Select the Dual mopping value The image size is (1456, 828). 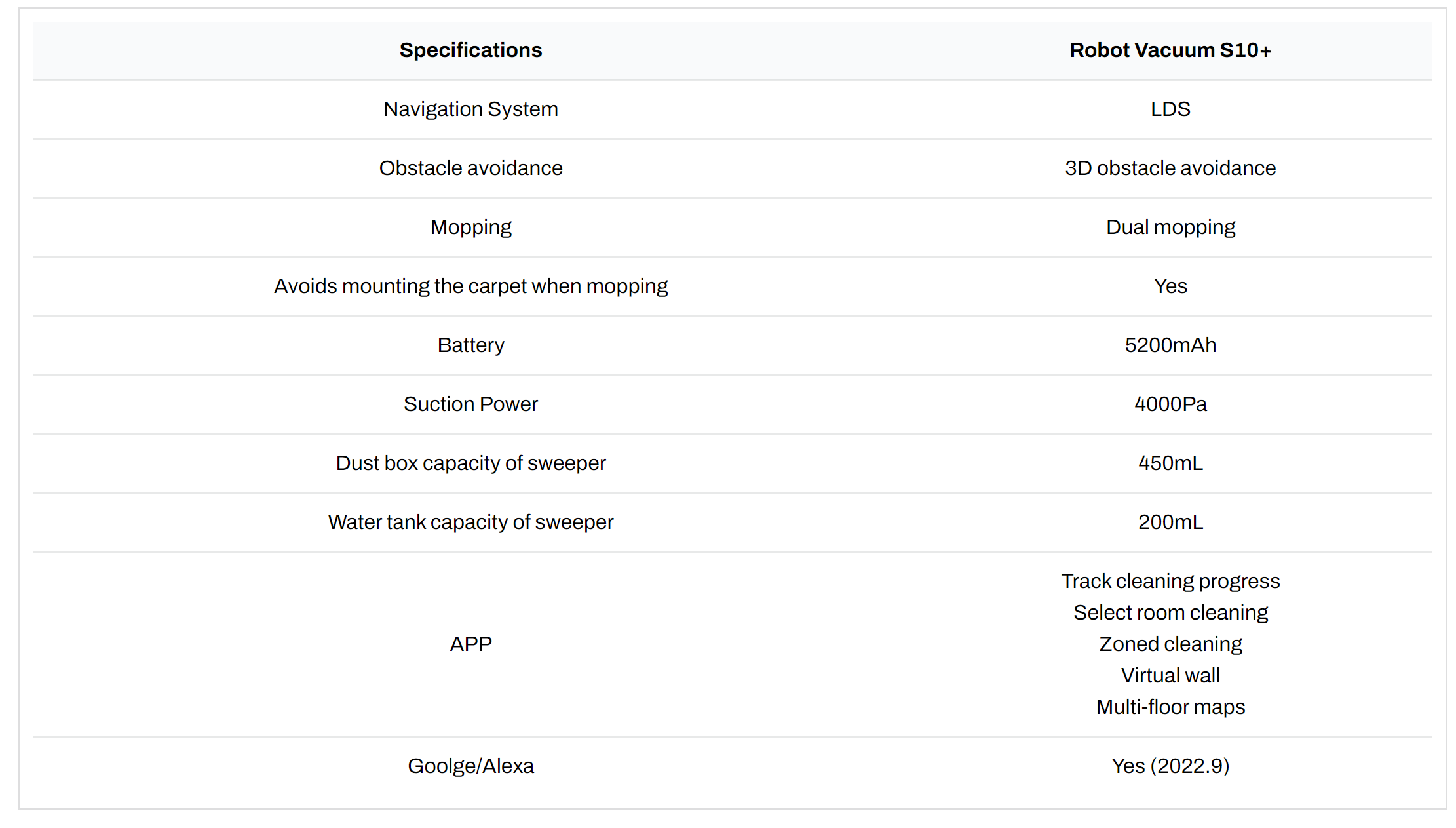tap(1170, 227)
